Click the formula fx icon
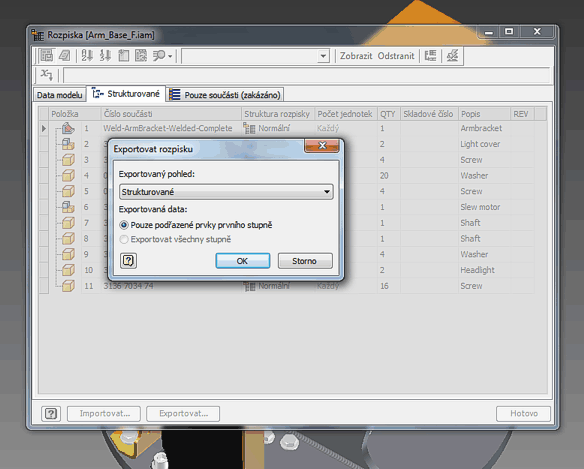The height and width of the screenshot is (469, 584). [47, 75]
